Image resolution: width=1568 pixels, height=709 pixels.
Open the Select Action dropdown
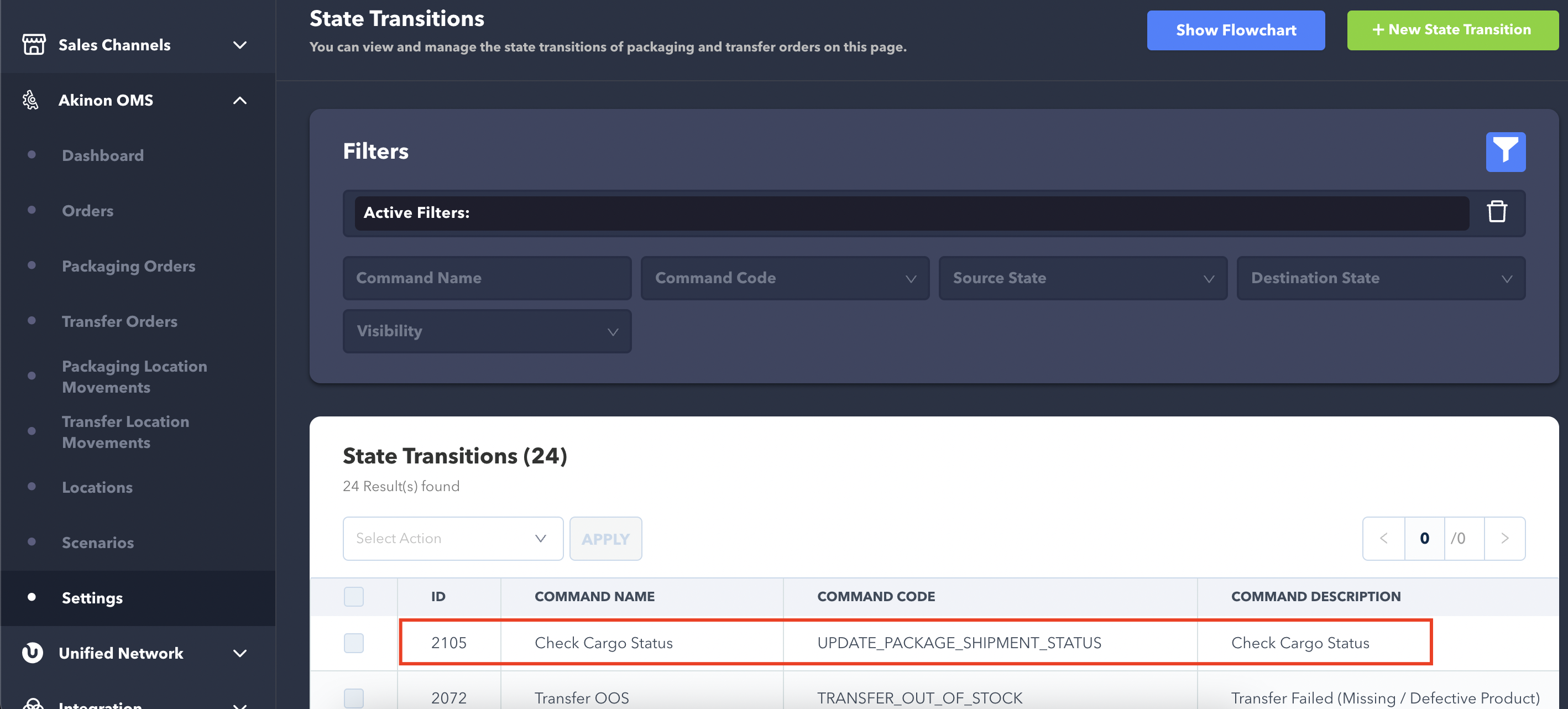[452, 538]
